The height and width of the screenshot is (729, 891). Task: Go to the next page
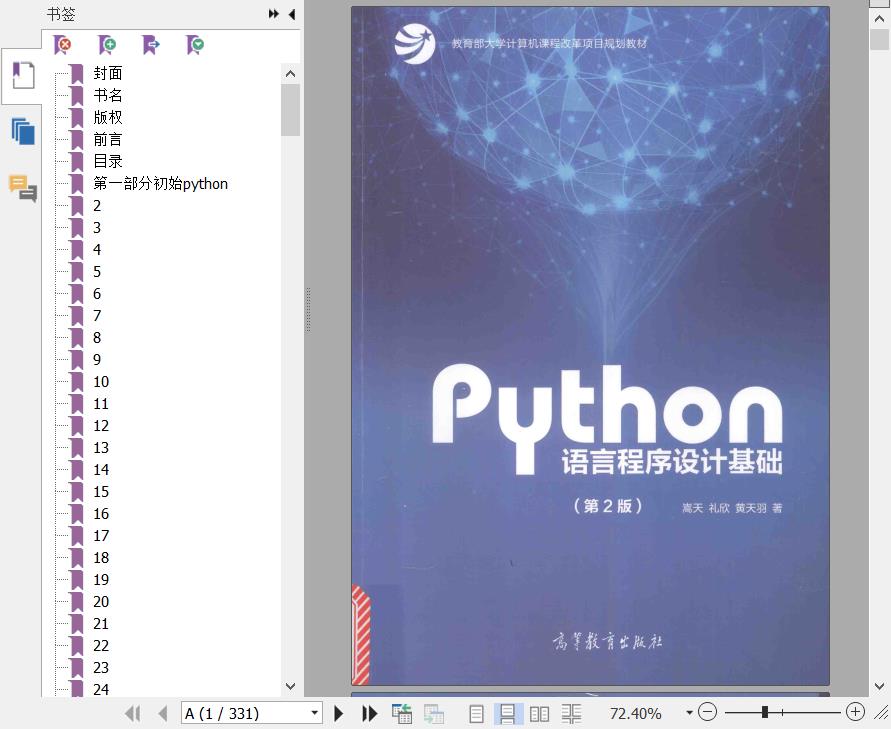339,713
